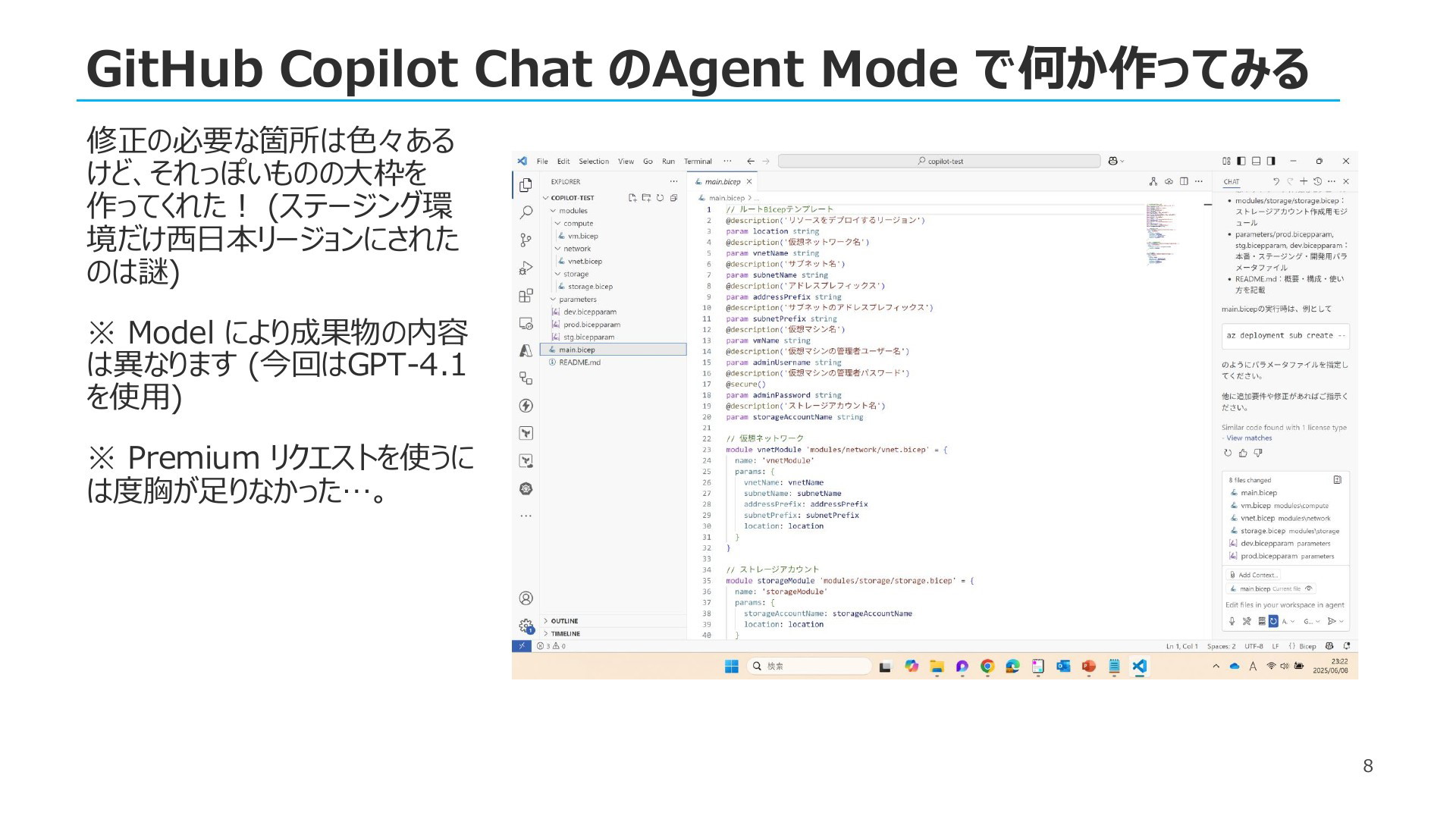Click the chat input field
The height and width of the screenshot is (819, 1456).
point(1285,605)
